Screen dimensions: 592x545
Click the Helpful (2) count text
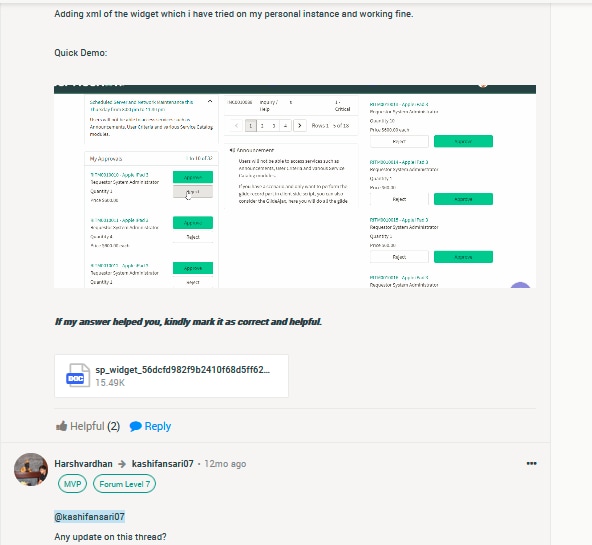(x=95, y=426)
